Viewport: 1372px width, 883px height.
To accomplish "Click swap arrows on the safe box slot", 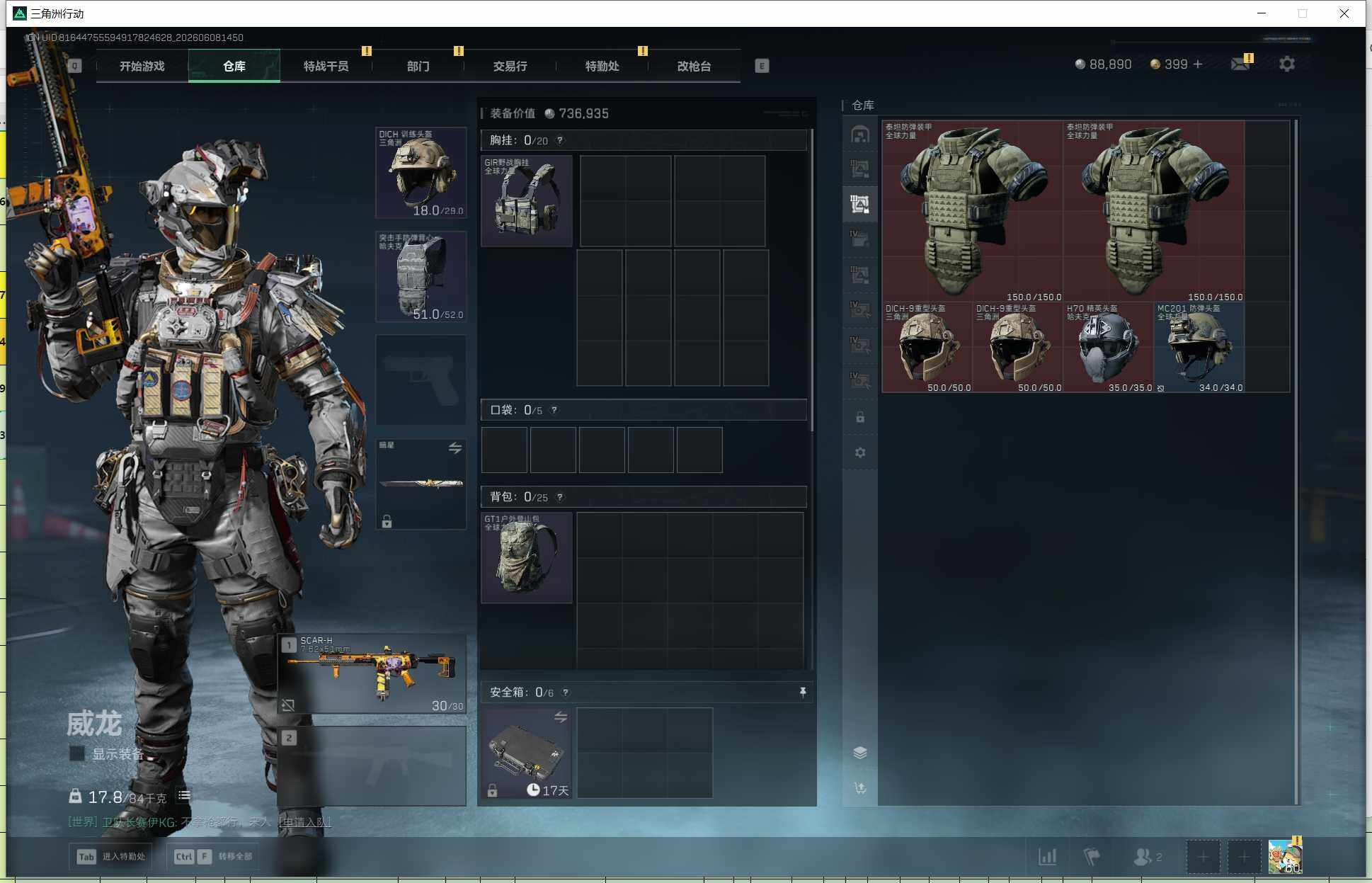I will (560, 717).
